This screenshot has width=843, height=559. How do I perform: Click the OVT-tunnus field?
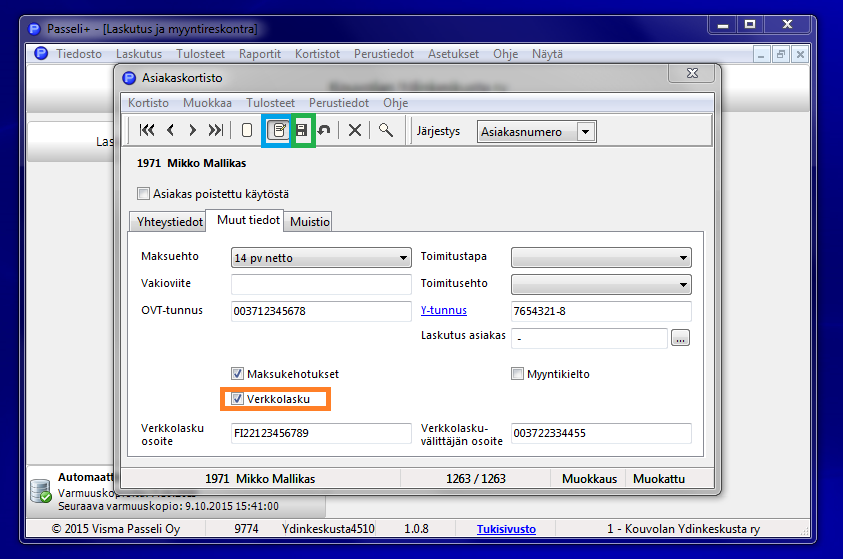(321, 311)
